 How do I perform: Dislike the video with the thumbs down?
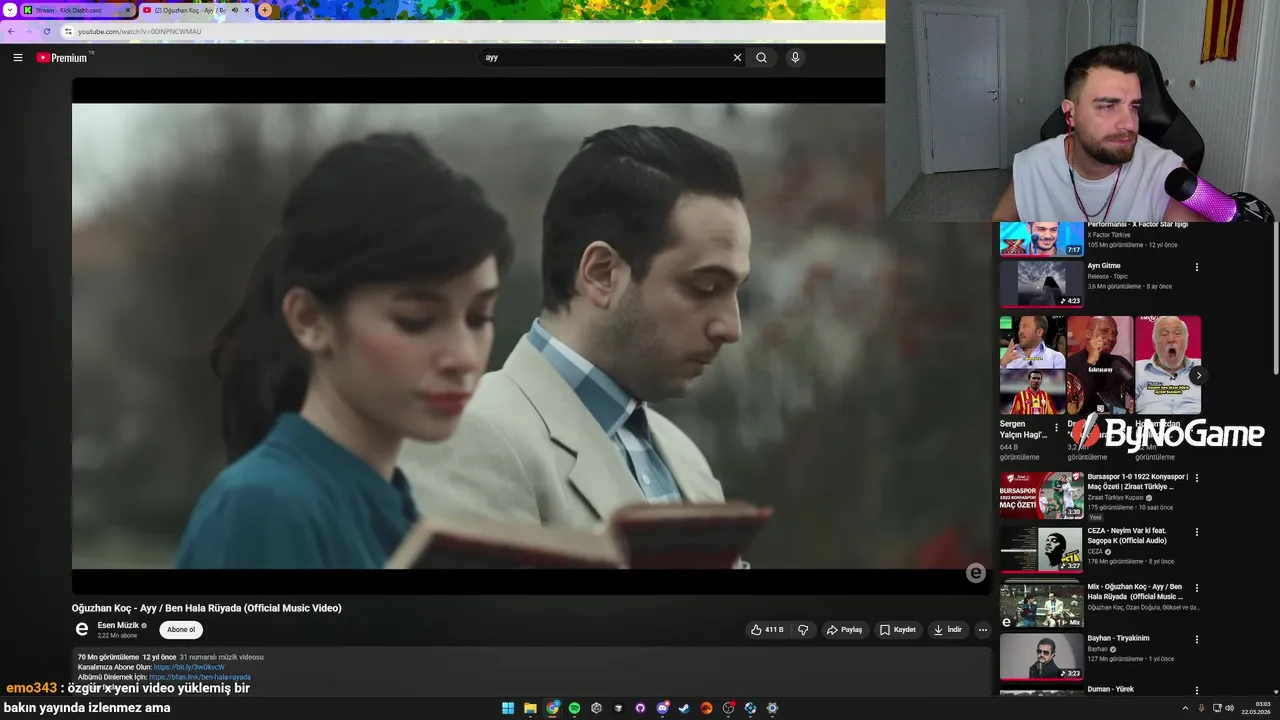tap(802, 630)
